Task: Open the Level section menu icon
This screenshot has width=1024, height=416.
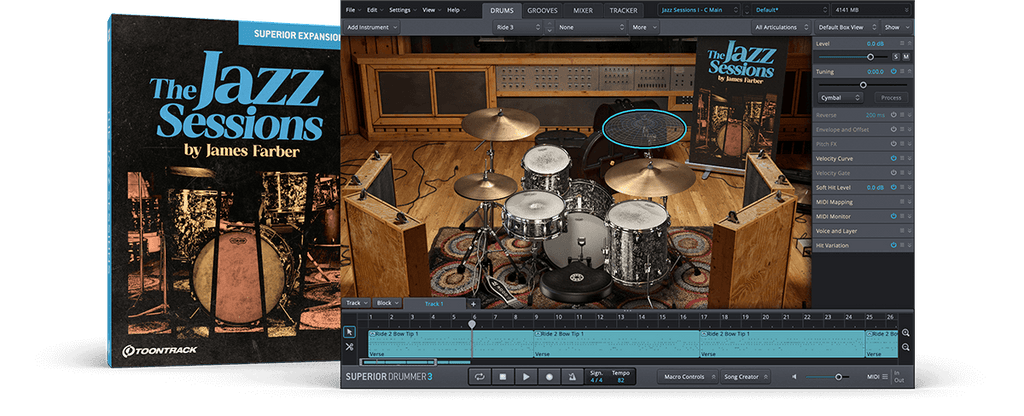Action: coord(902,43)
